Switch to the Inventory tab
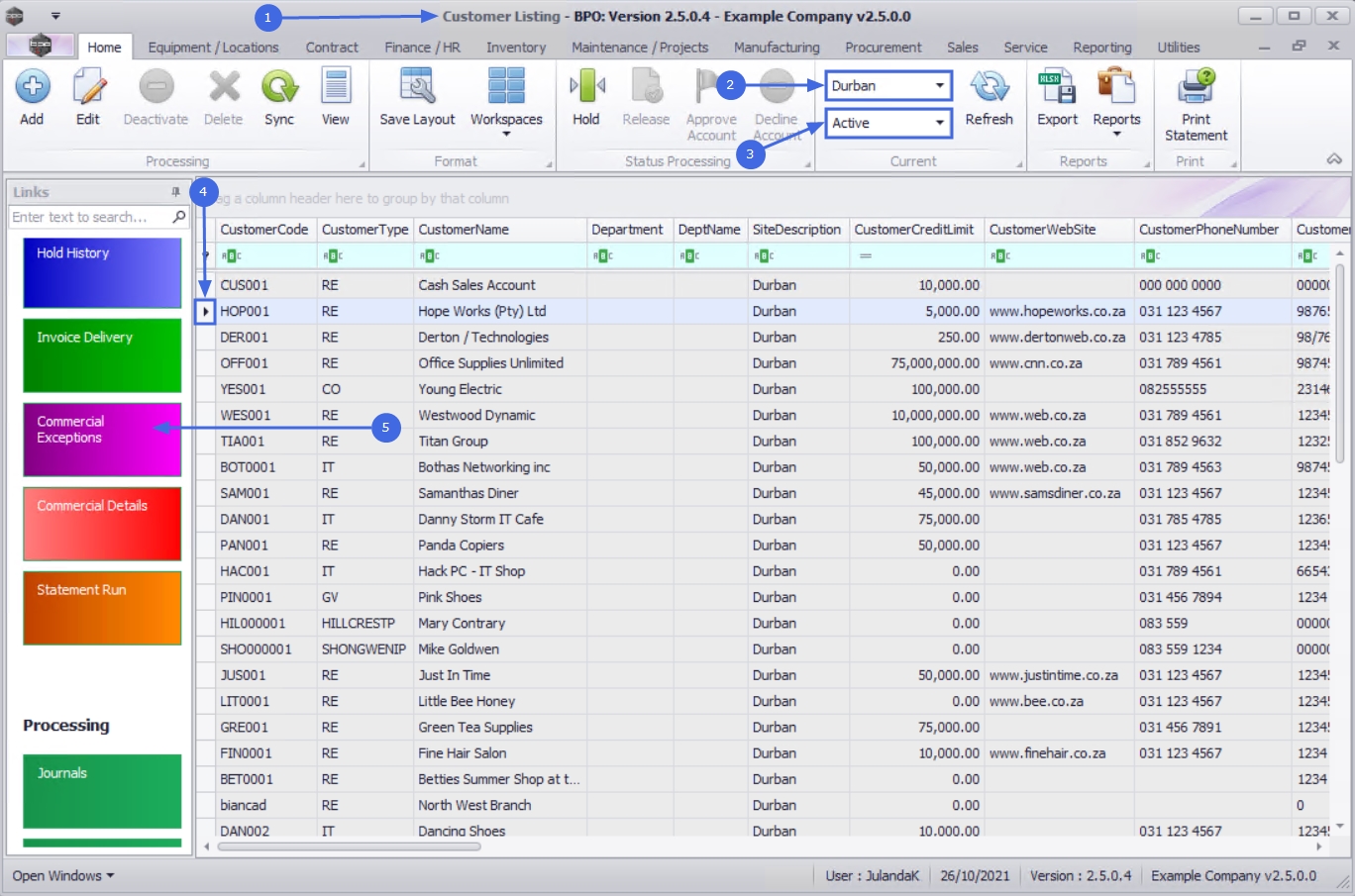1355x896 pixels. pos(515,48)
